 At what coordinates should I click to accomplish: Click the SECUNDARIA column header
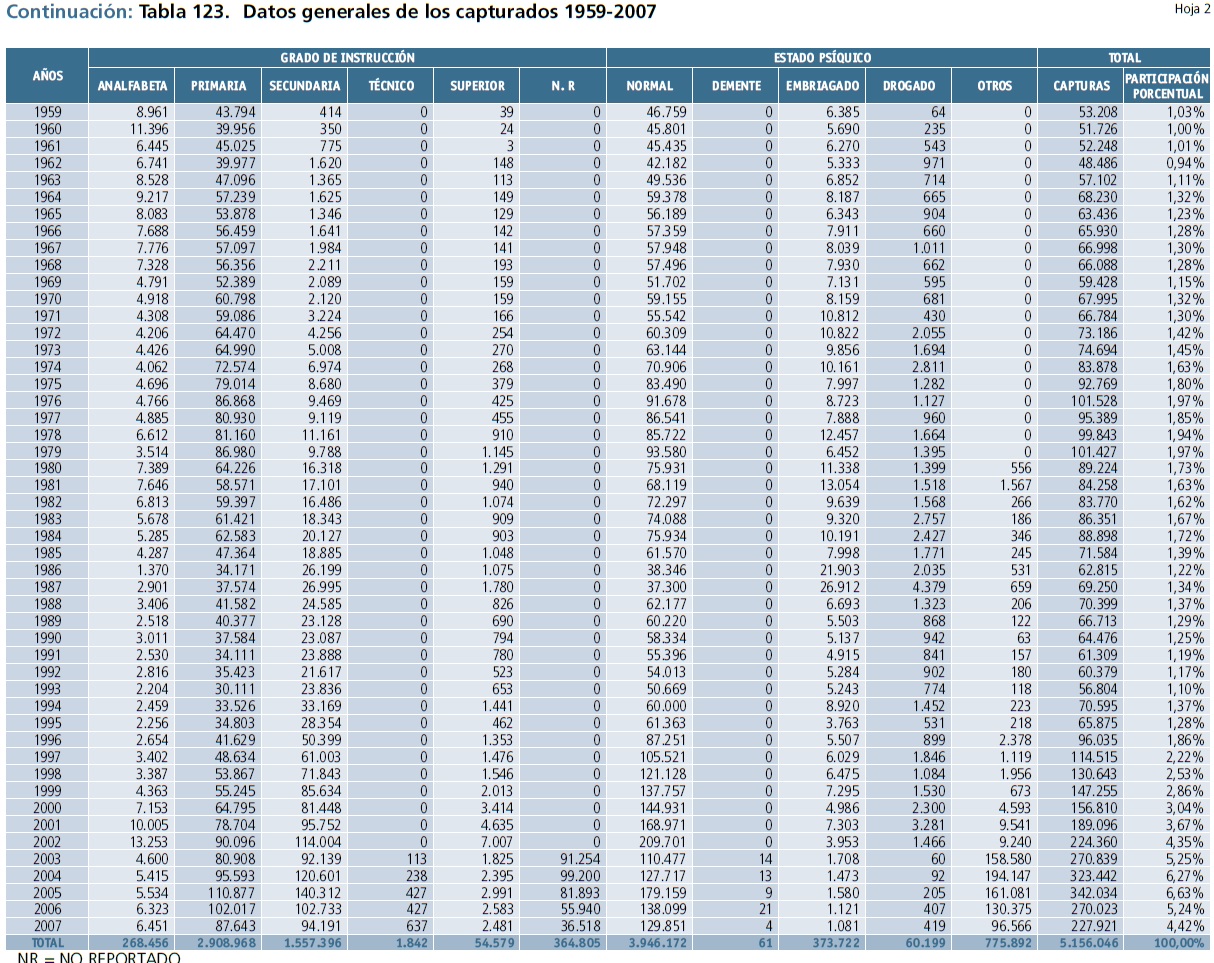(304, 86)
